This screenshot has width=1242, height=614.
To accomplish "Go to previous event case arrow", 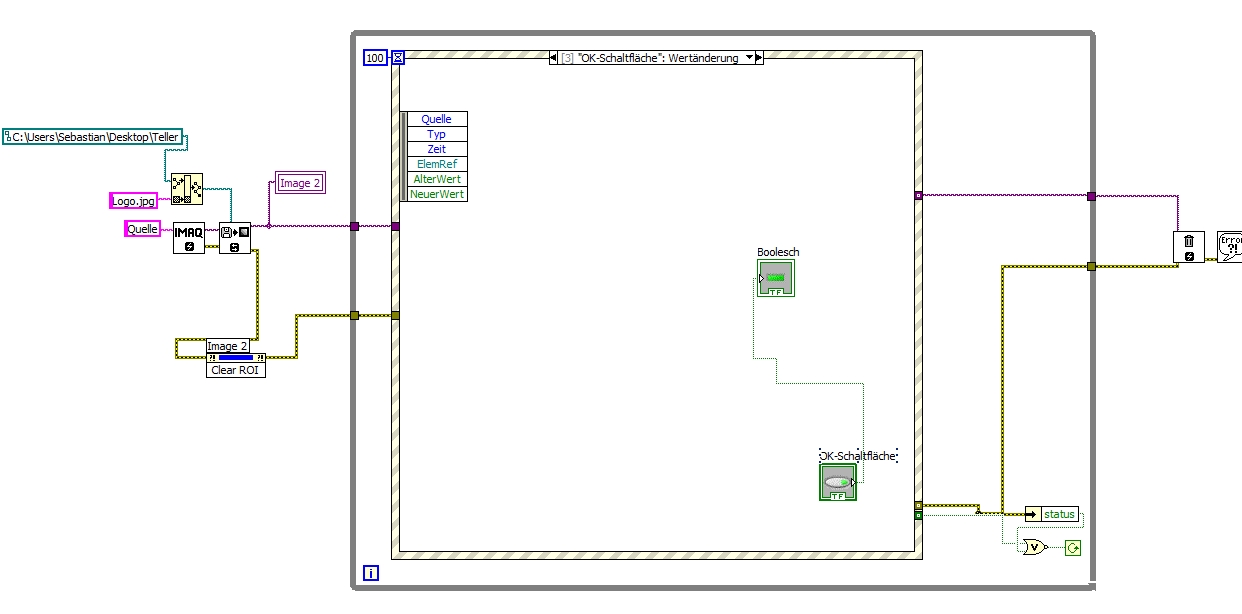I will pos(554,58).
